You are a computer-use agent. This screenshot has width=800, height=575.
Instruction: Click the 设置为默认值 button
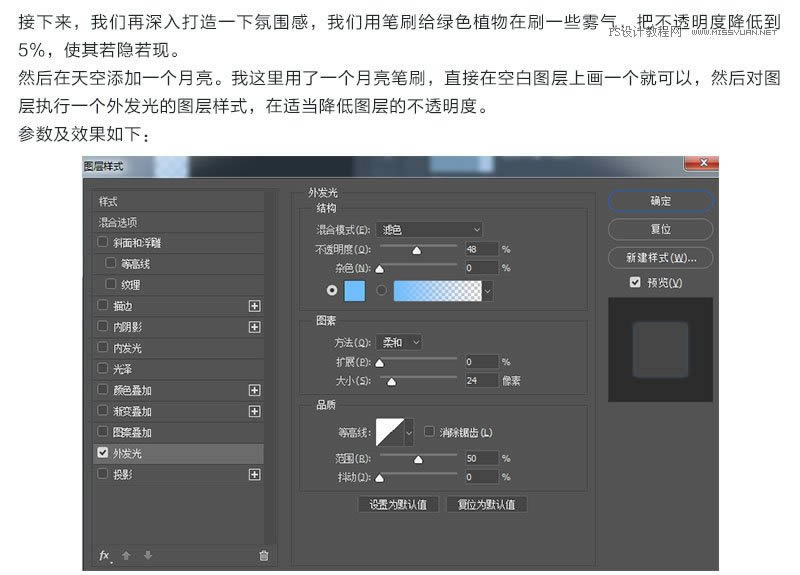coord(398,504)
